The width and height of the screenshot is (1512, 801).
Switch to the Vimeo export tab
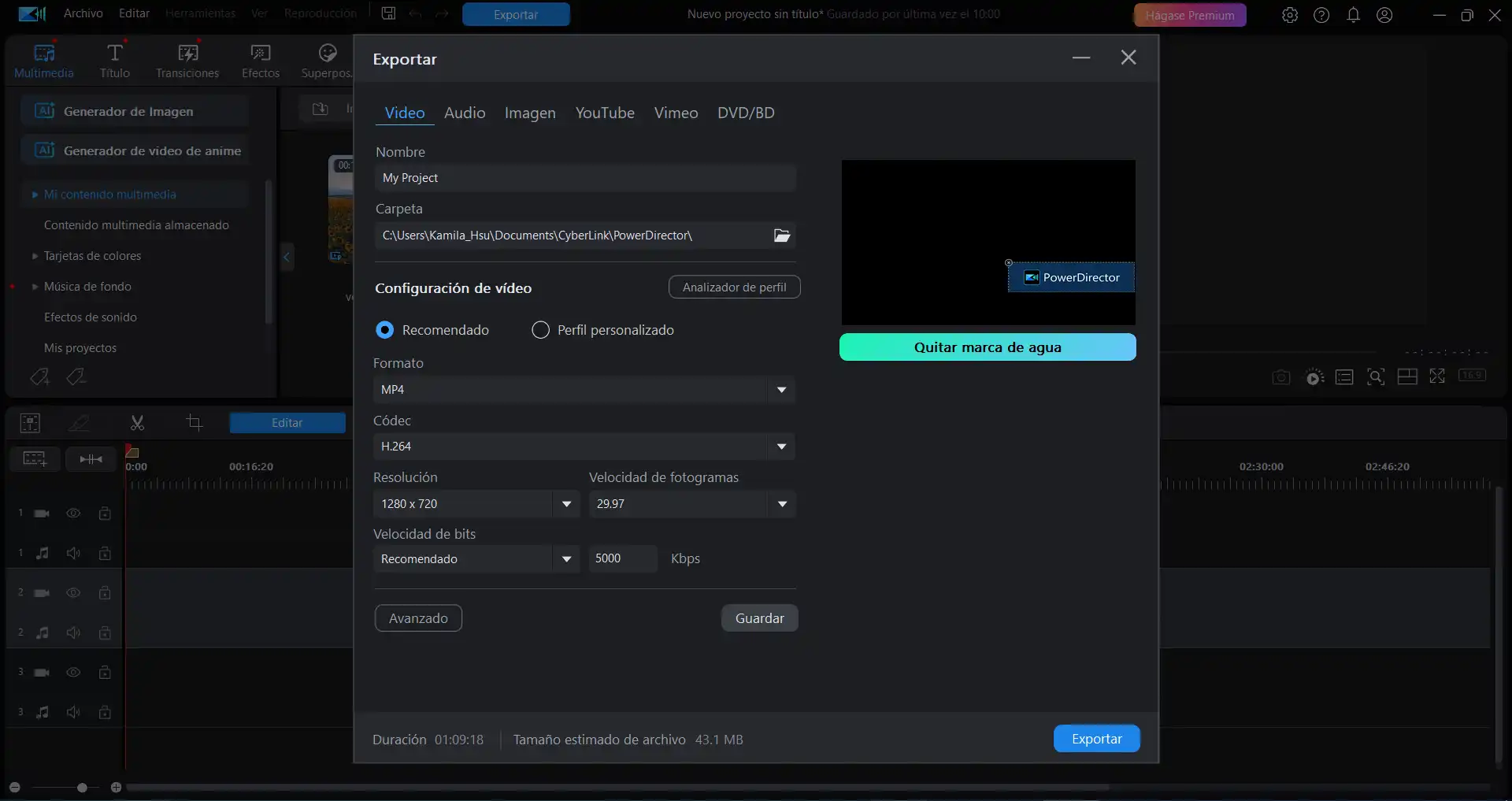point(676,113)
